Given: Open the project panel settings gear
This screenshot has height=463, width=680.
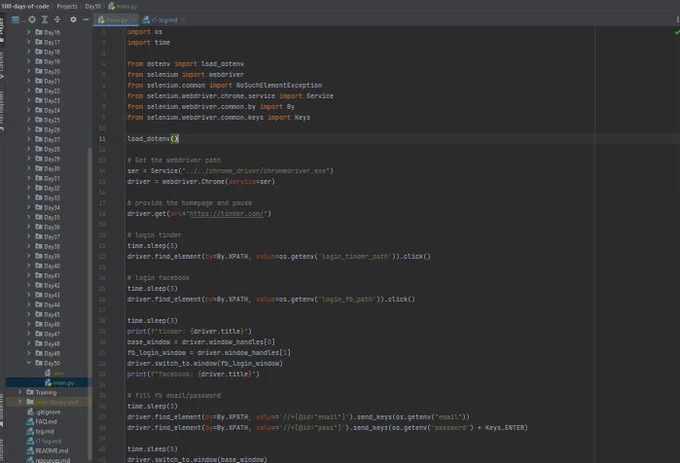Looking at the screenshot, I should tap(73, 20).
